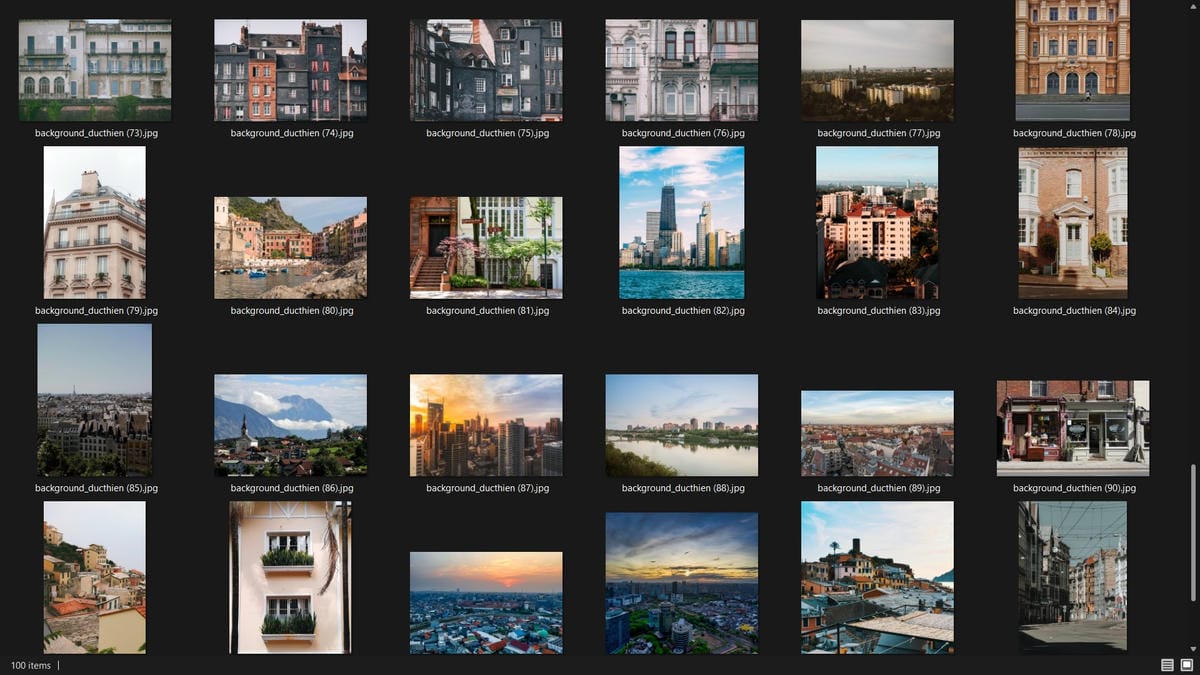Image resolution: width=1200 pixels, height=675 pixels.
Task: Switch to details list view icon
Action: pyautogui.click(x=1167, y=665)
